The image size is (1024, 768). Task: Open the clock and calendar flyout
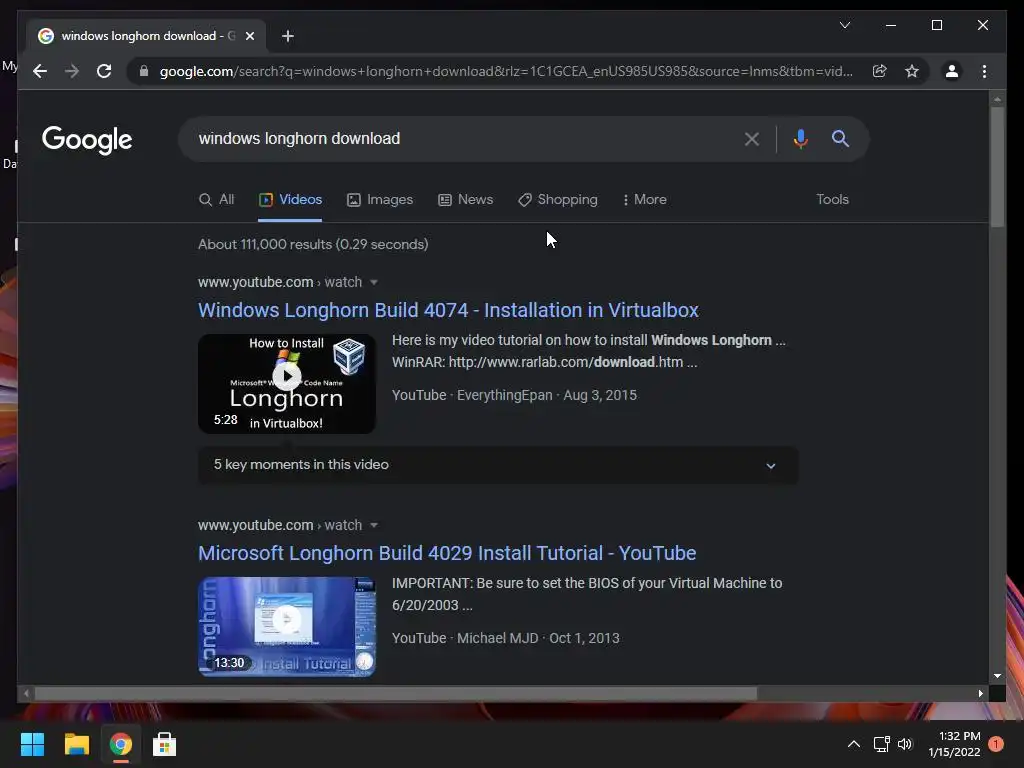(x=954, y=744)
